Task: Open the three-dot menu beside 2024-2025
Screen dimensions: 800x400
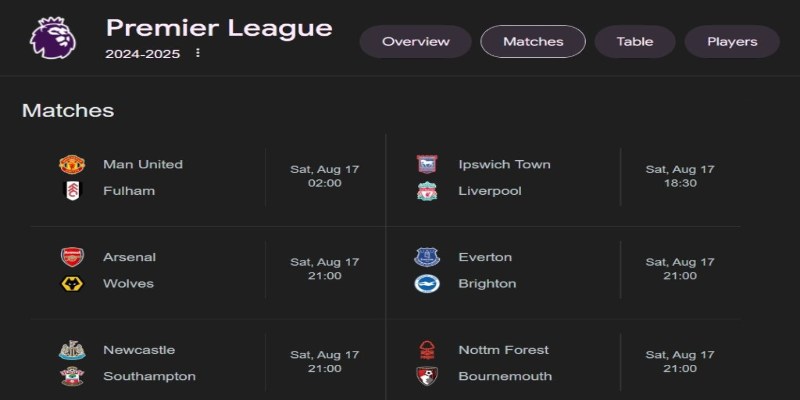Action: (198, 53)
